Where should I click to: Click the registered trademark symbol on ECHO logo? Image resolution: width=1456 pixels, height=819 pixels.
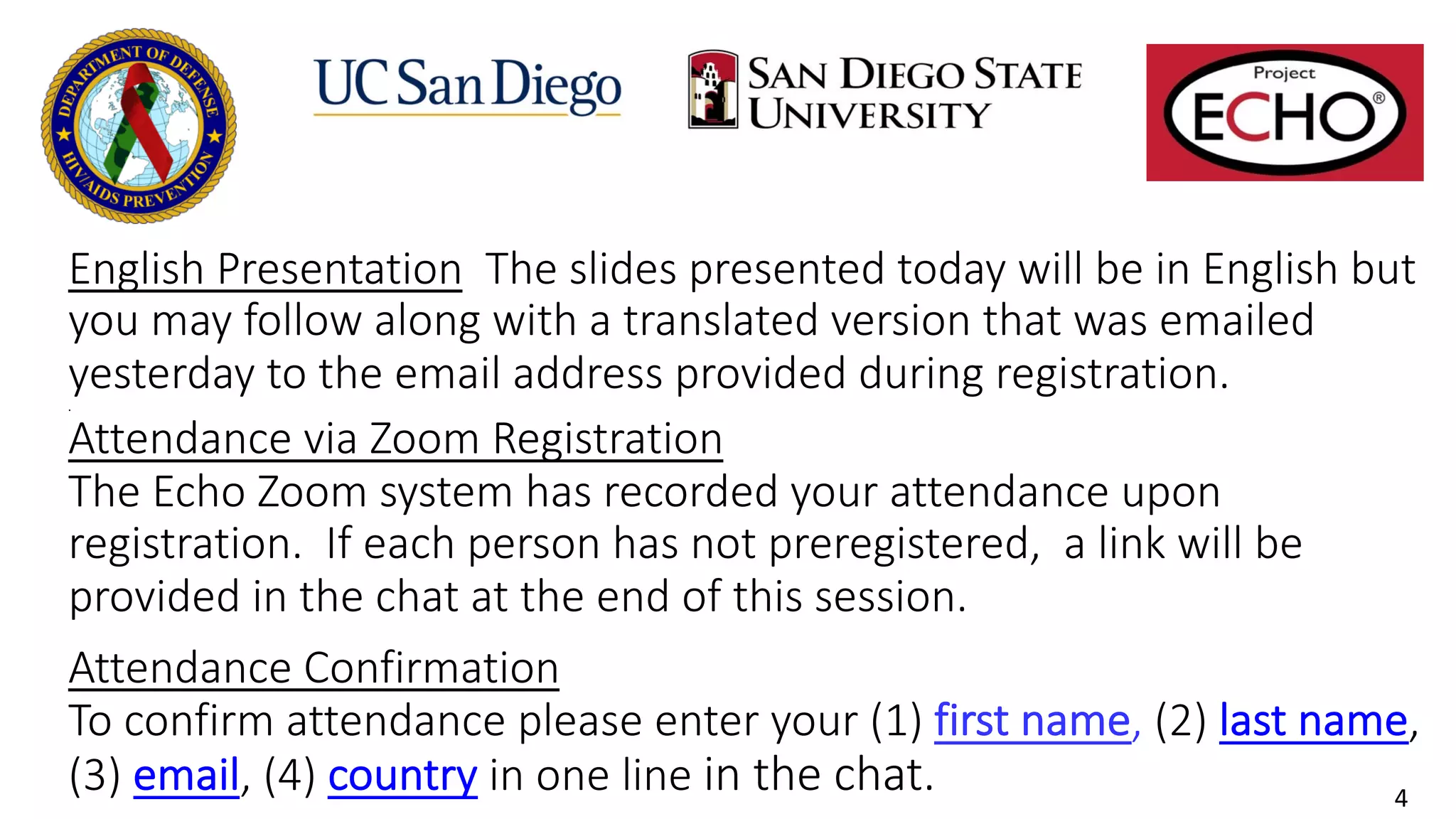[x=1379, y=98]
